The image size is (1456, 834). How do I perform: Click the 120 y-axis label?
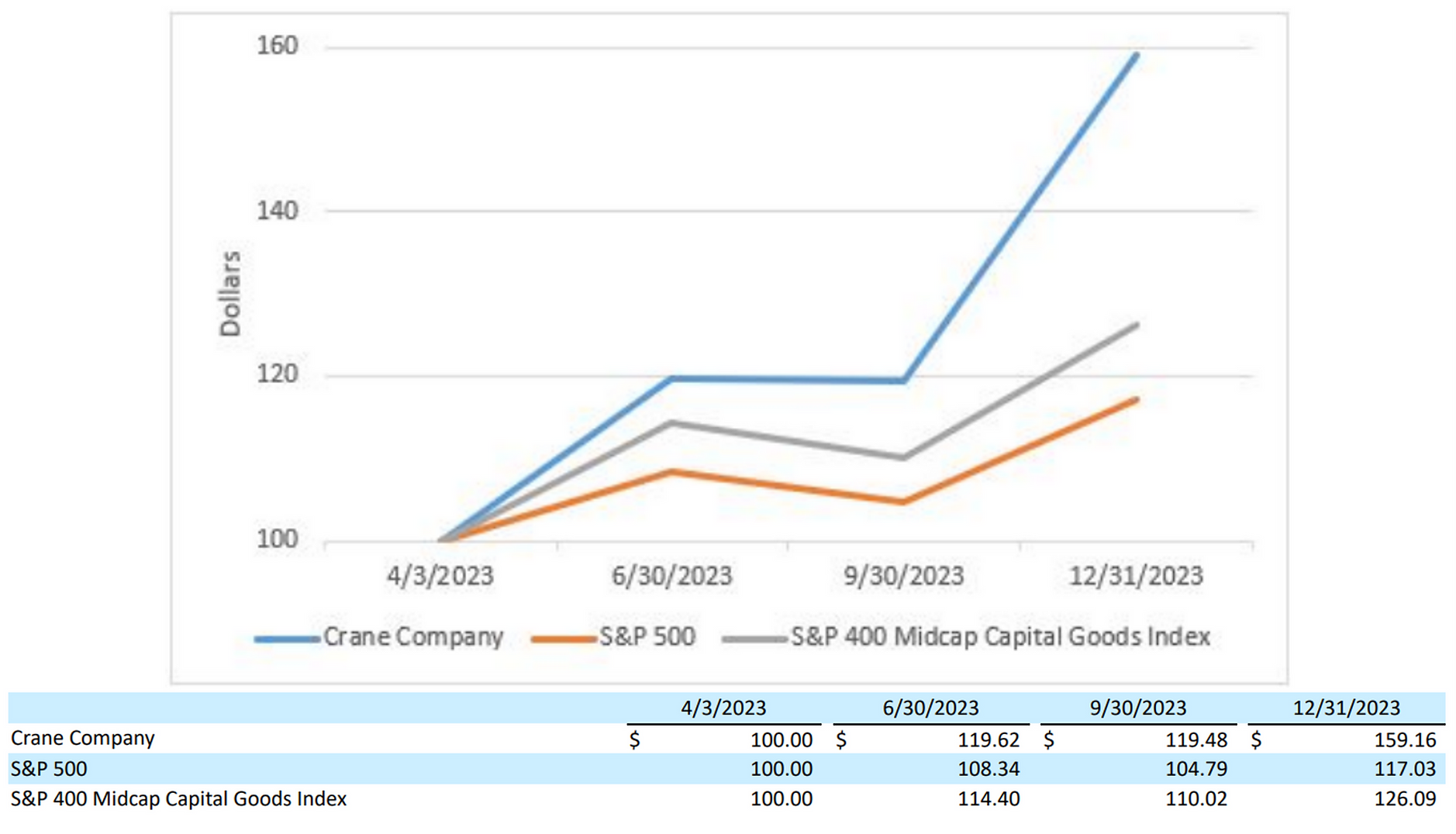278,374
